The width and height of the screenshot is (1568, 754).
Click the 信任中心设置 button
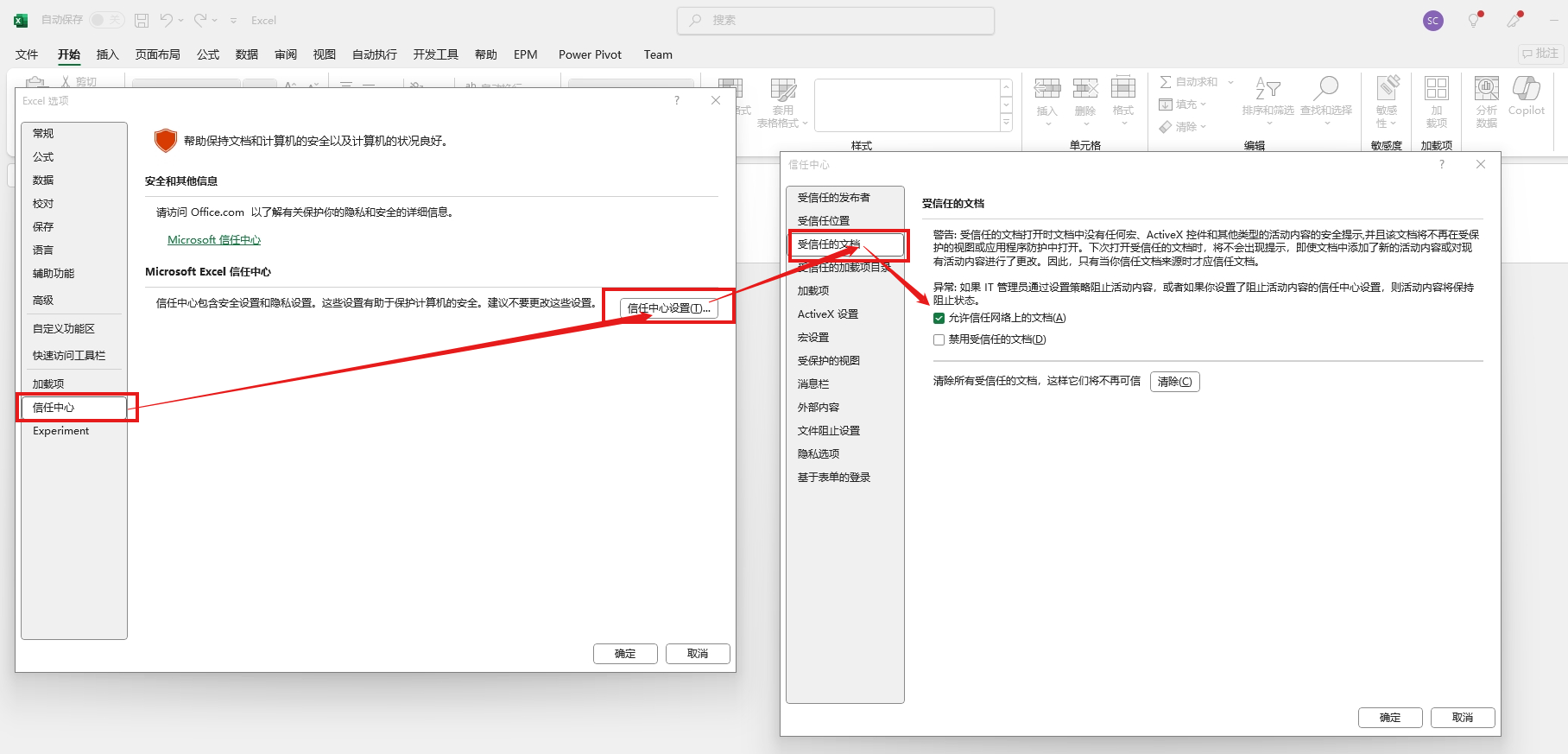(669, 307)
